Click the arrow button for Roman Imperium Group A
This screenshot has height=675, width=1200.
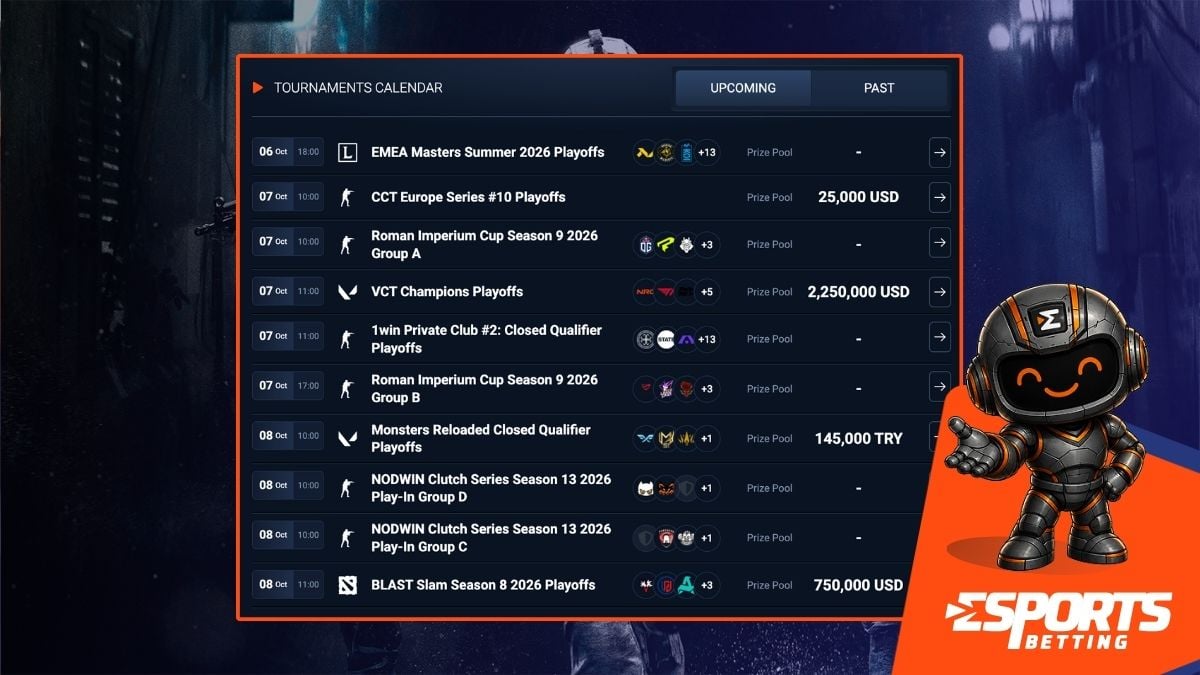(939, 242)
